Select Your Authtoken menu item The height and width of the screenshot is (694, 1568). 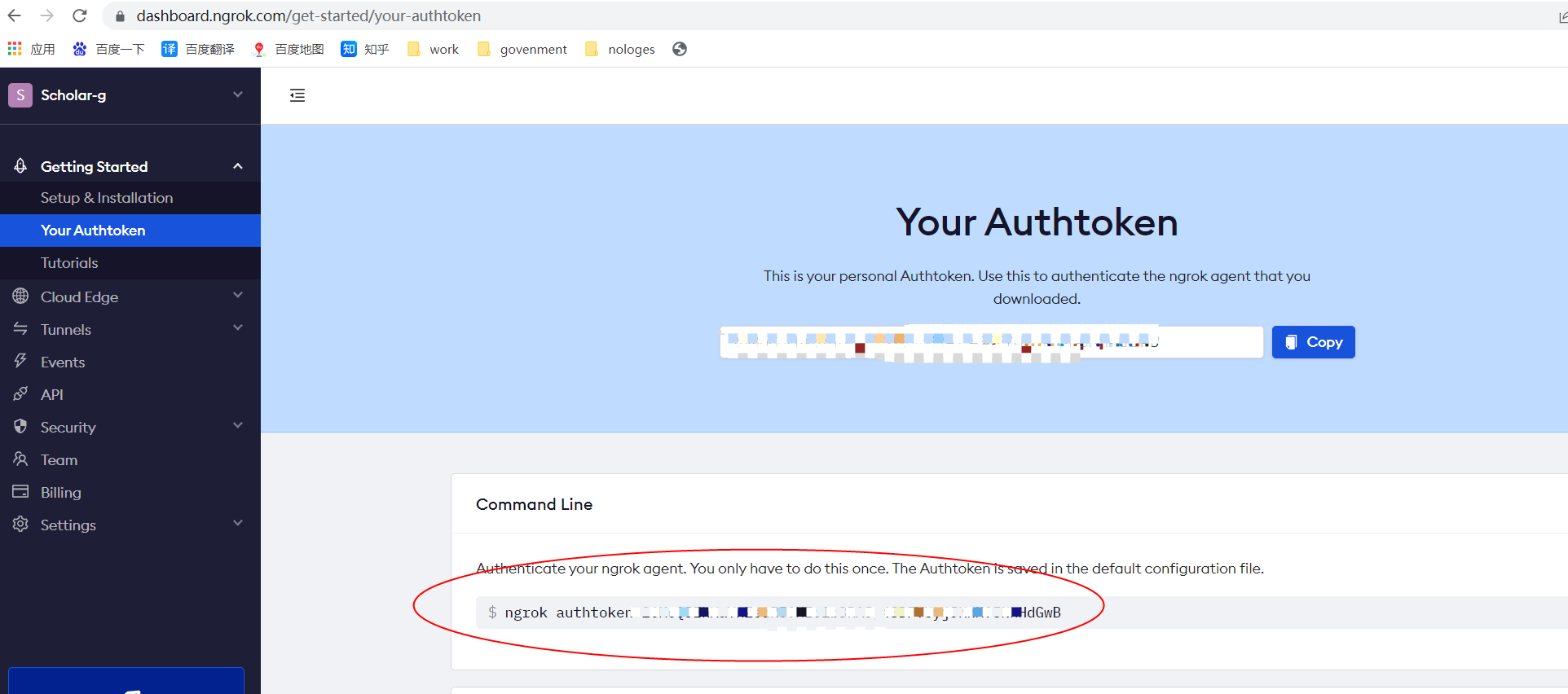pyautogui.click(x=130, y=231)
